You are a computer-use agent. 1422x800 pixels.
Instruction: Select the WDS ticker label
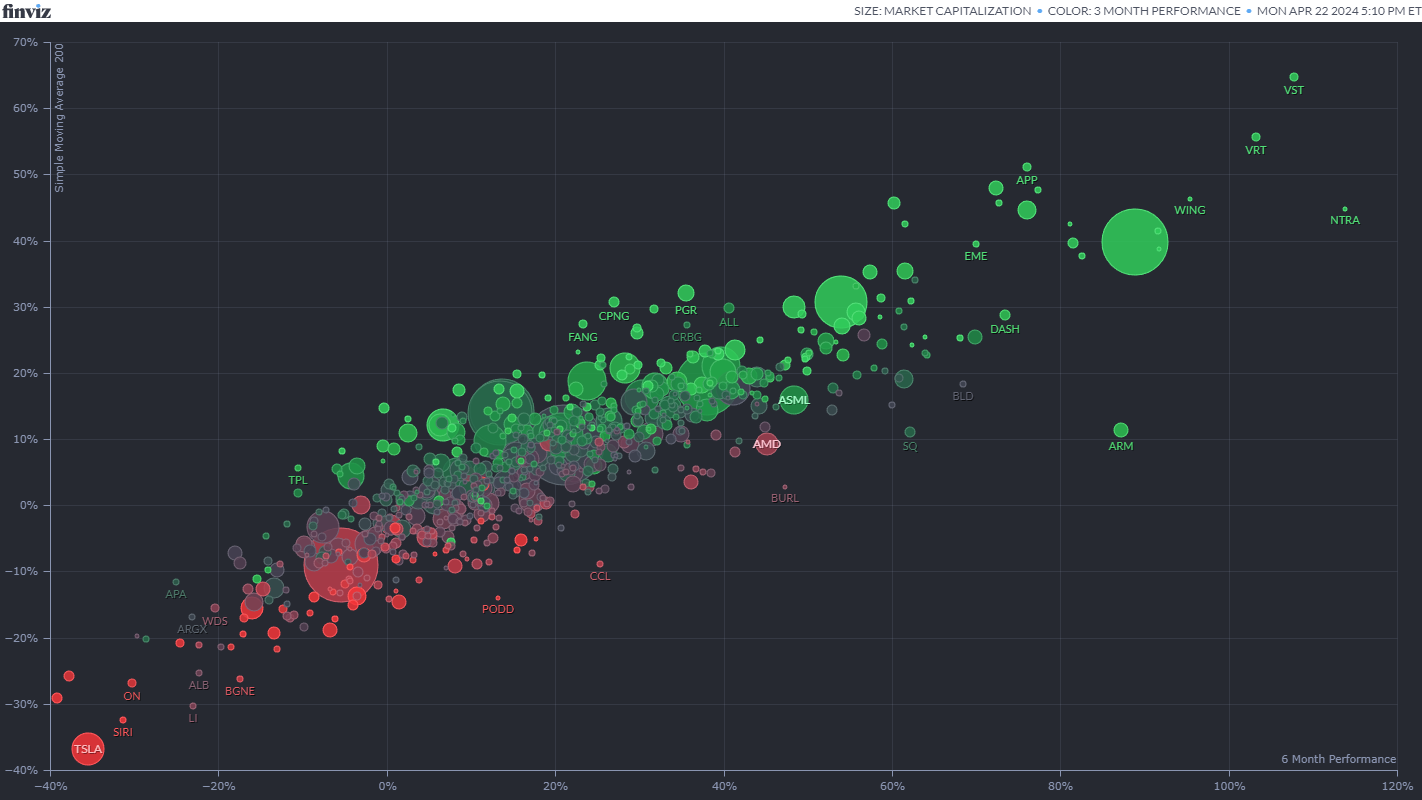(x=215, y=621)
